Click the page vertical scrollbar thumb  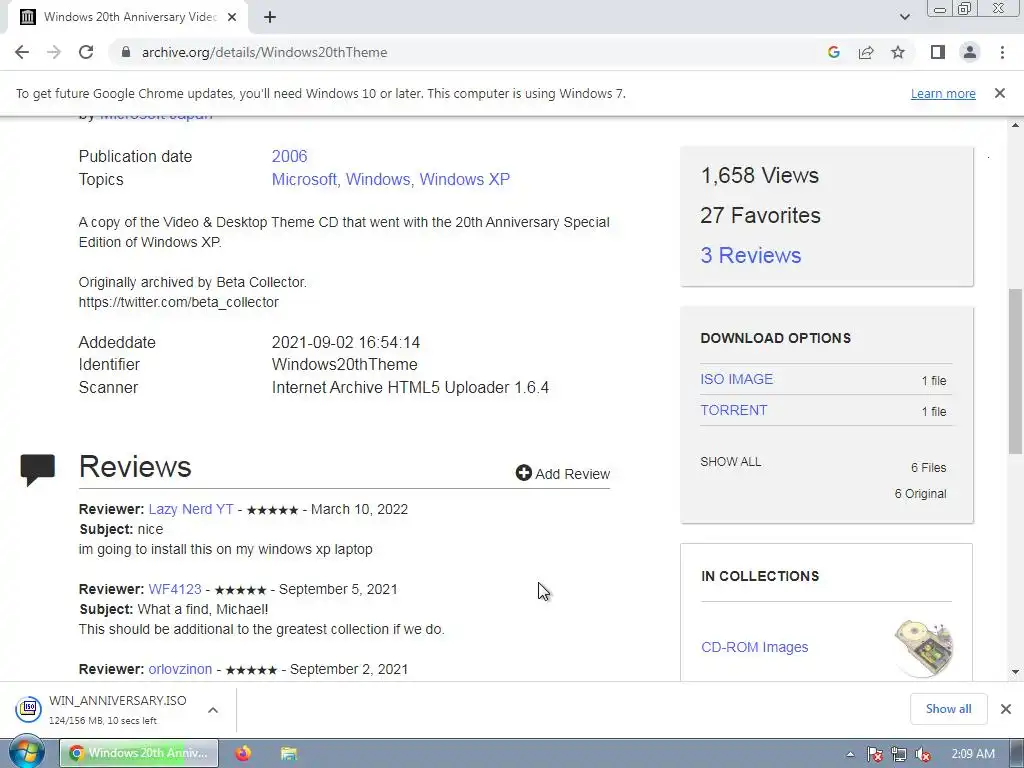[1016, 371]
